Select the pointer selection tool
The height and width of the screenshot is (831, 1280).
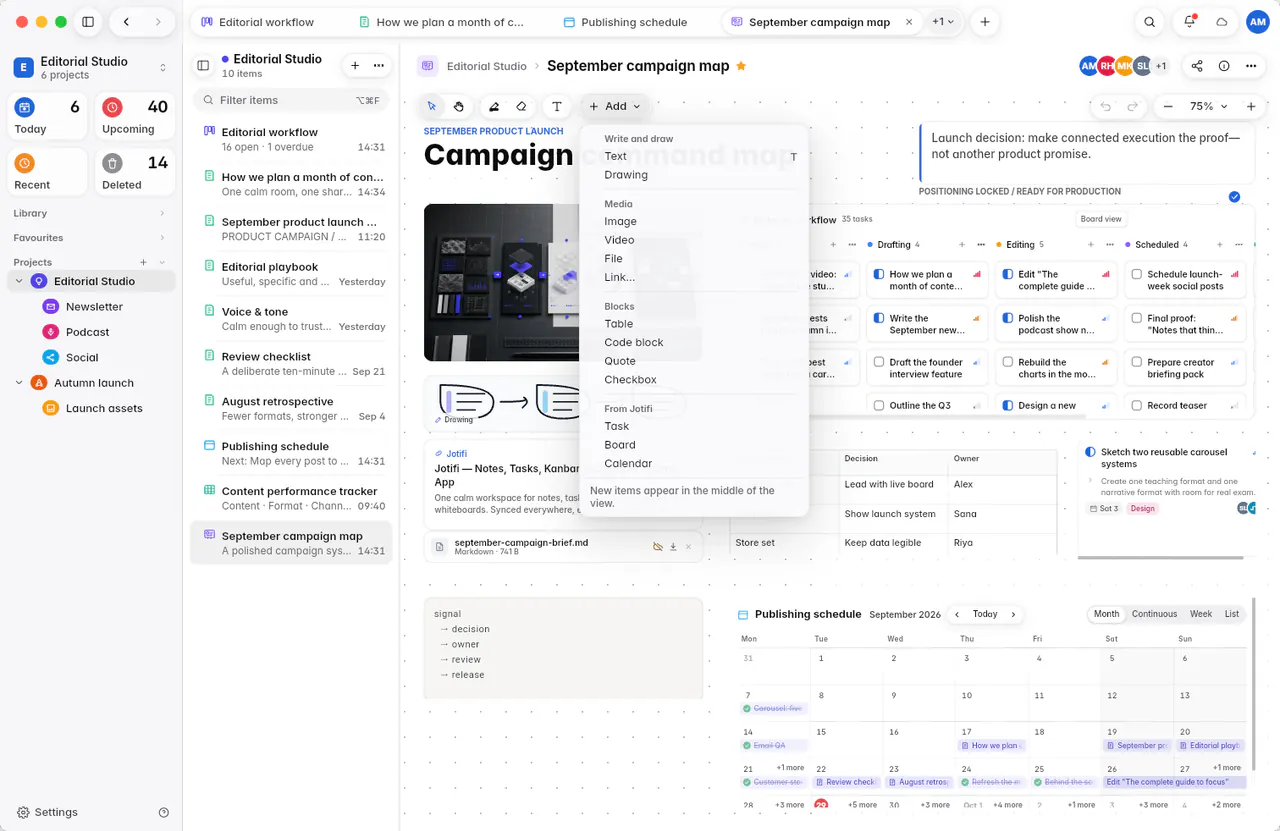point(432,106)
